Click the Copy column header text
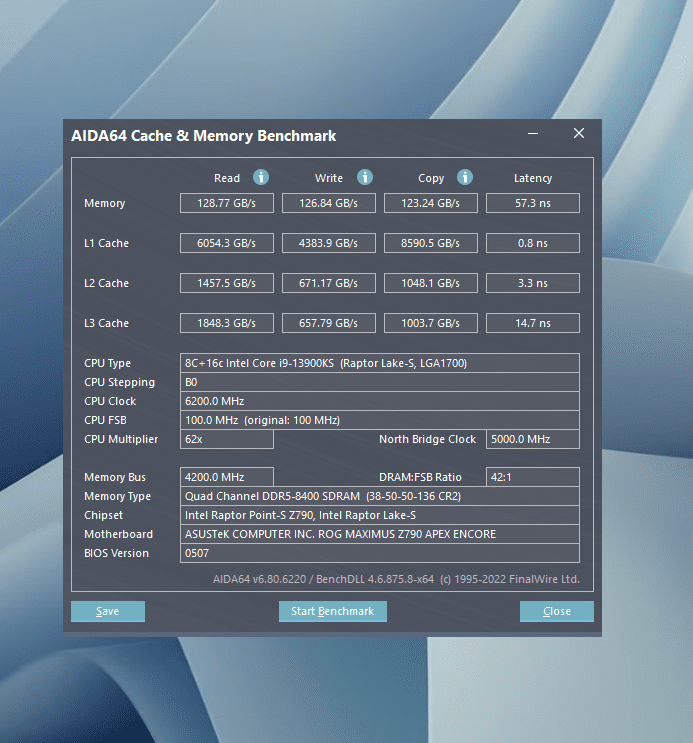693x743 pixels. (x=431, y=179)
